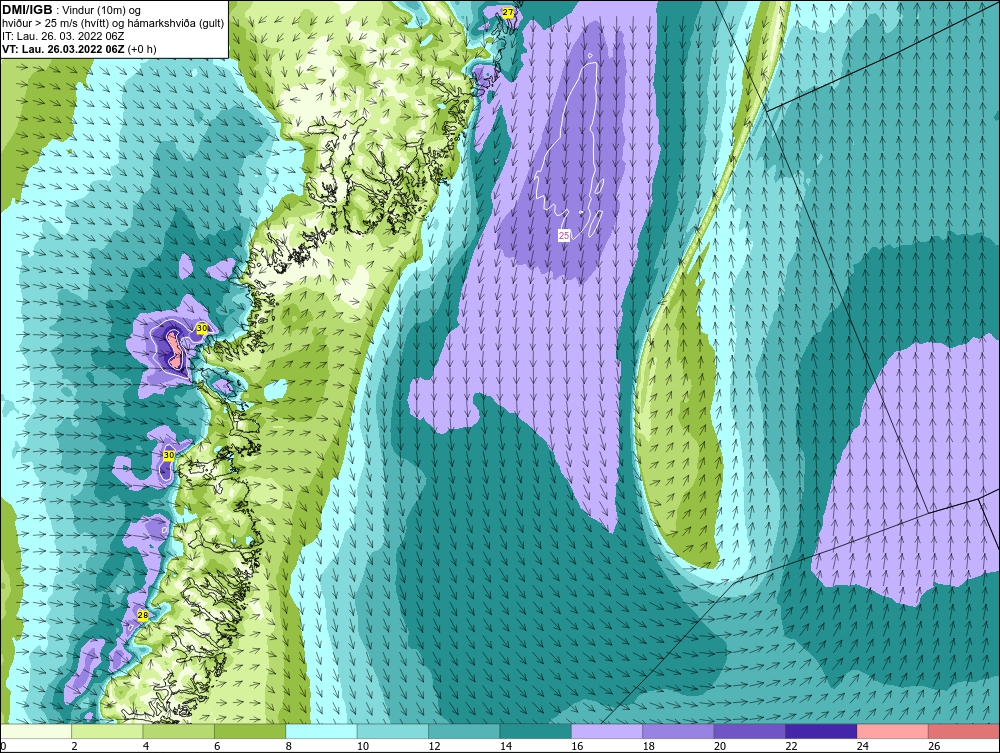The image size is (1000, 753).
Task: Click the 'IT: Lau. 26. 03. 2022 06Z' line
Action: [x=63, y=36]
